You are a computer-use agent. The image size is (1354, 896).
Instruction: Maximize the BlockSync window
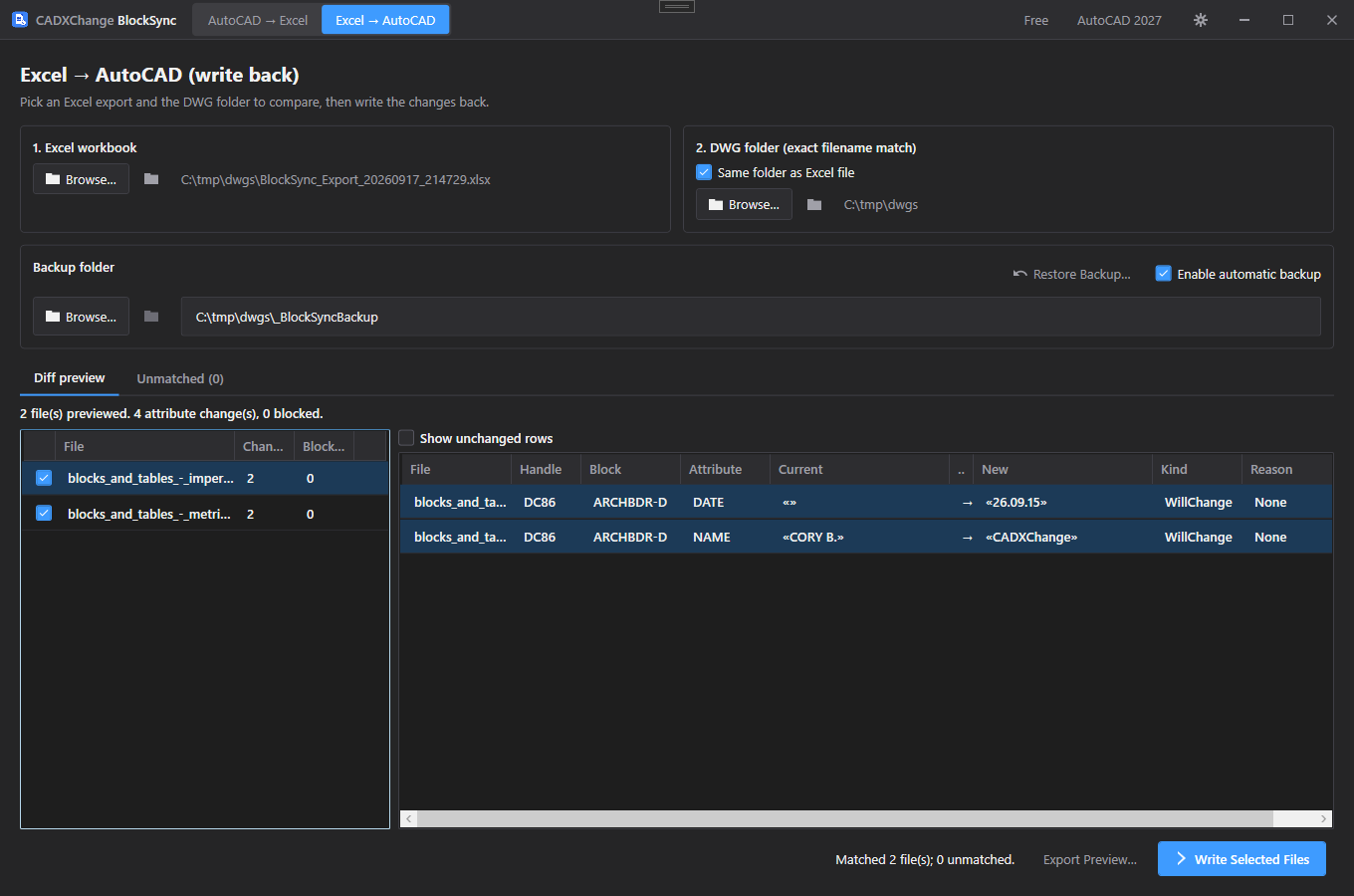[x=1288, y=20]
